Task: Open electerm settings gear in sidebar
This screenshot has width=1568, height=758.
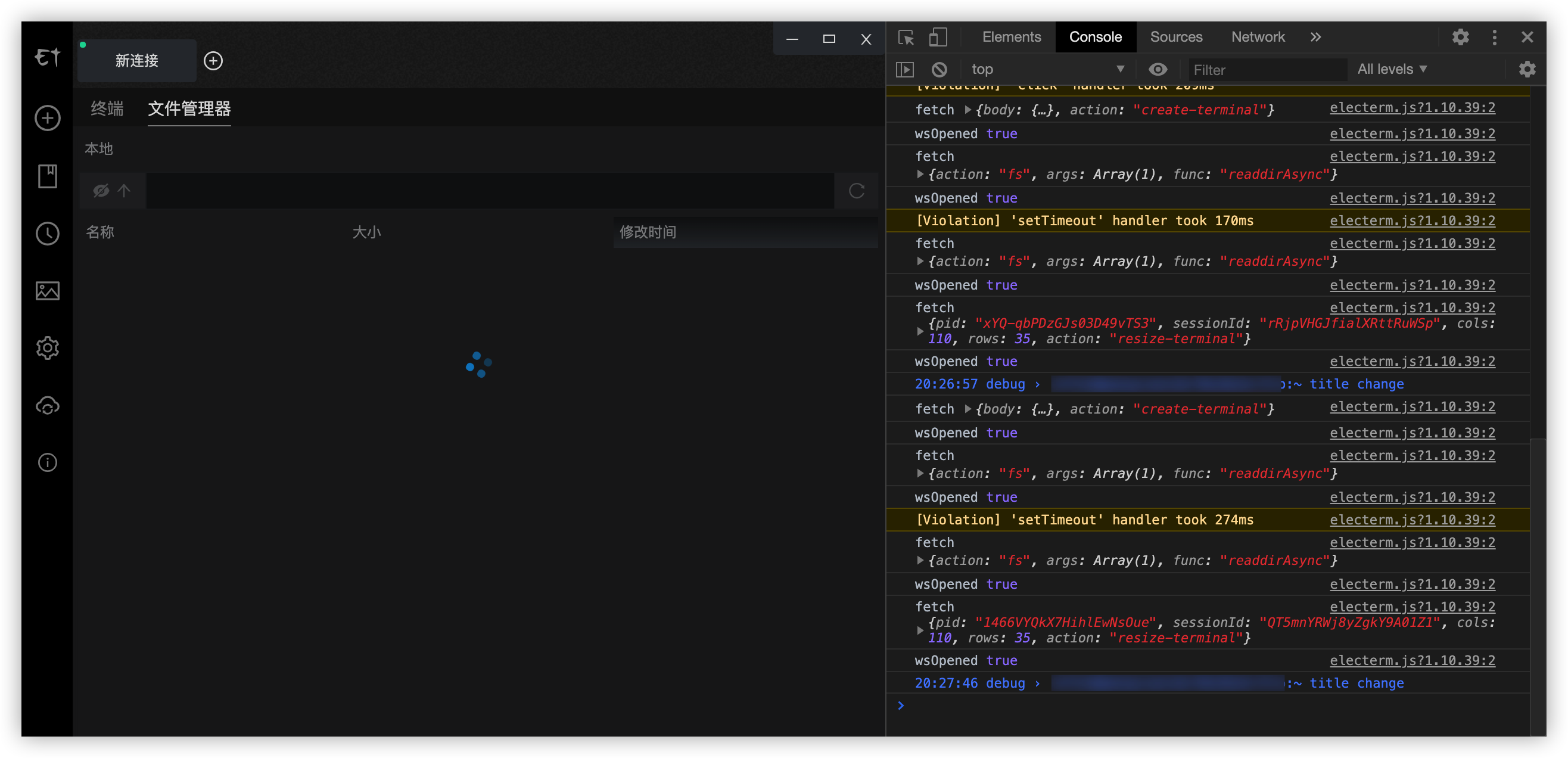Action: tap(48, 347)
